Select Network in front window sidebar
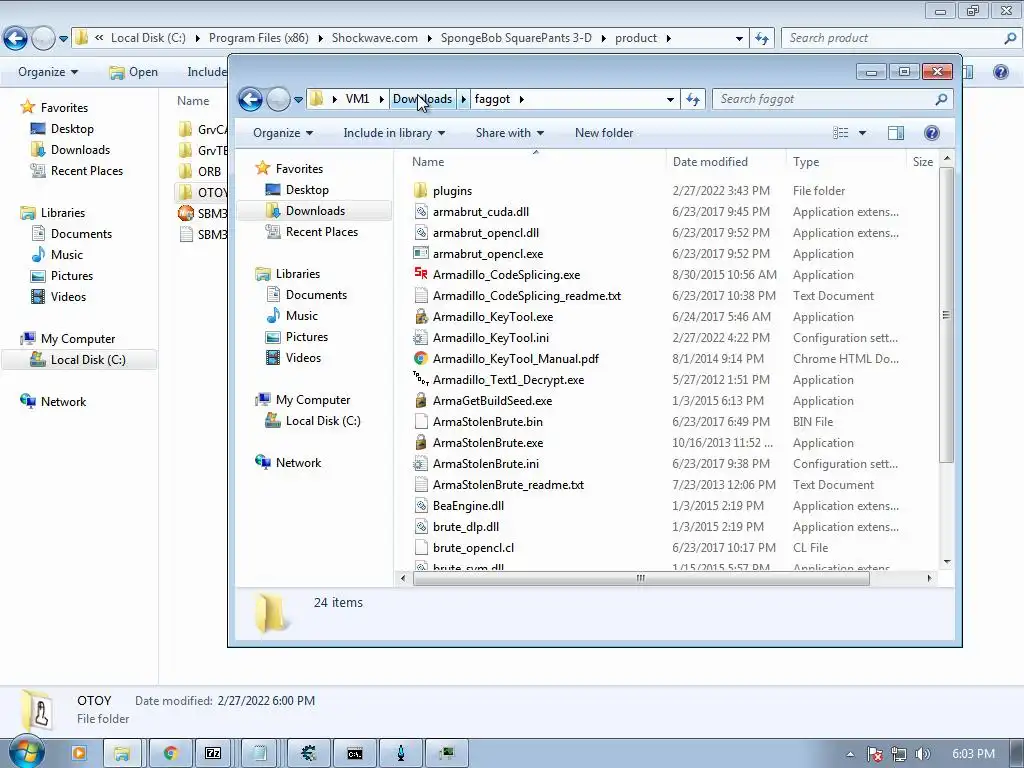 (x=298, y=463)
